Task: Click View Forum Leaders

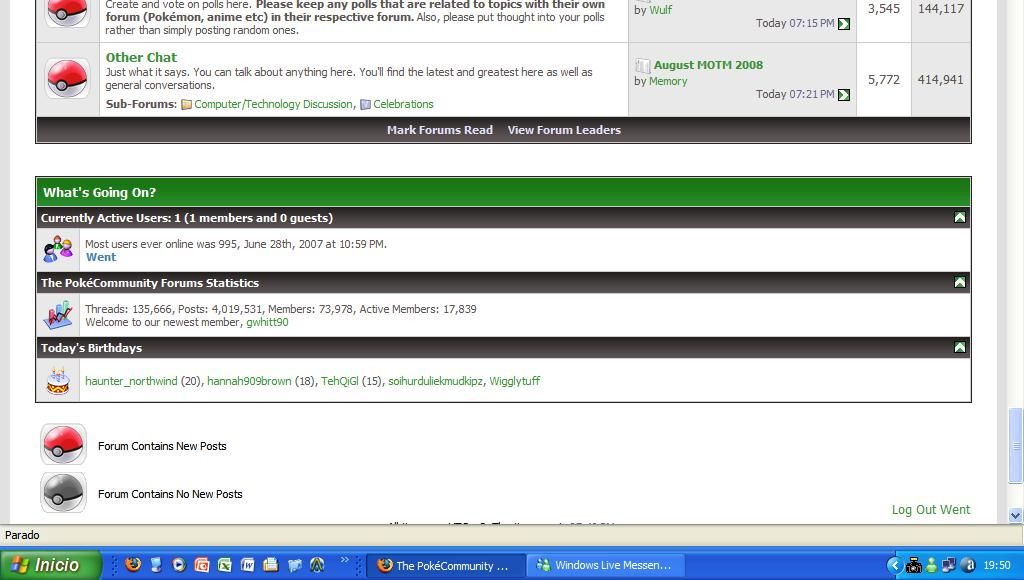Action: [x=564, y=130]
